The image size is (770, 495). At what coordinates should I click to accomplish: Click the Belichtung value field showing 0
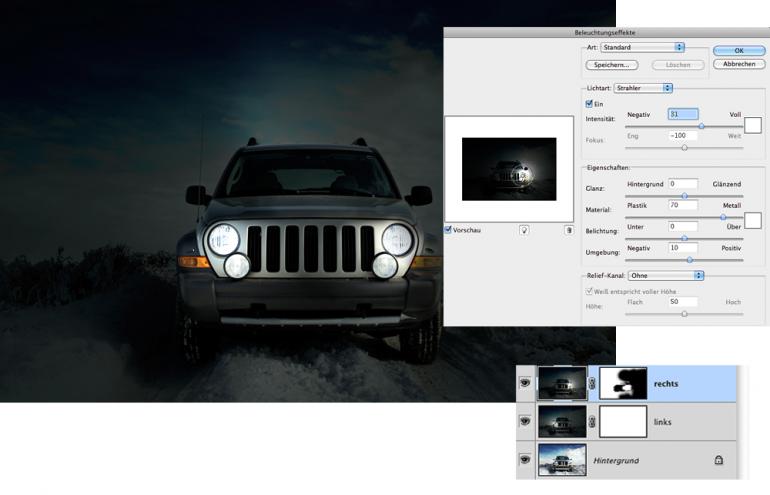click(683, 226)
